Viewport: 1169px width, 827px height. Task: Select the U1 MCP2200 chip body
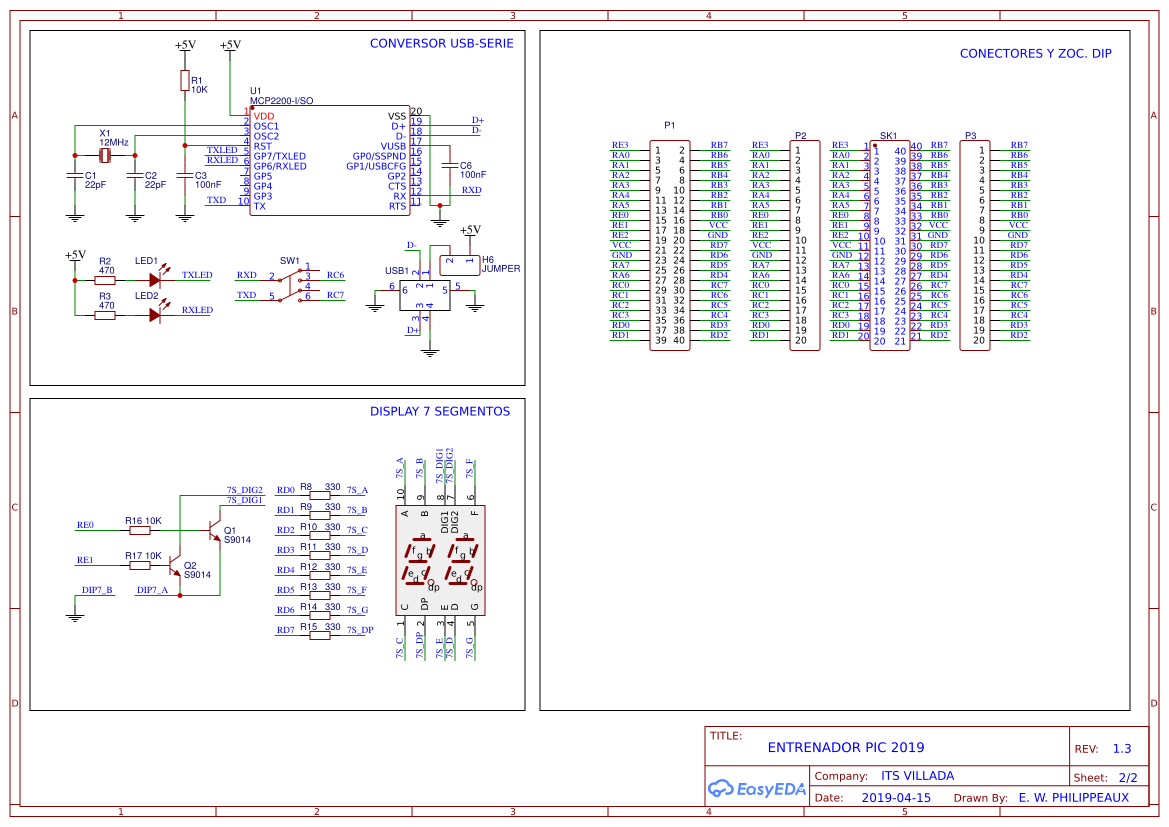pos(329,160)
